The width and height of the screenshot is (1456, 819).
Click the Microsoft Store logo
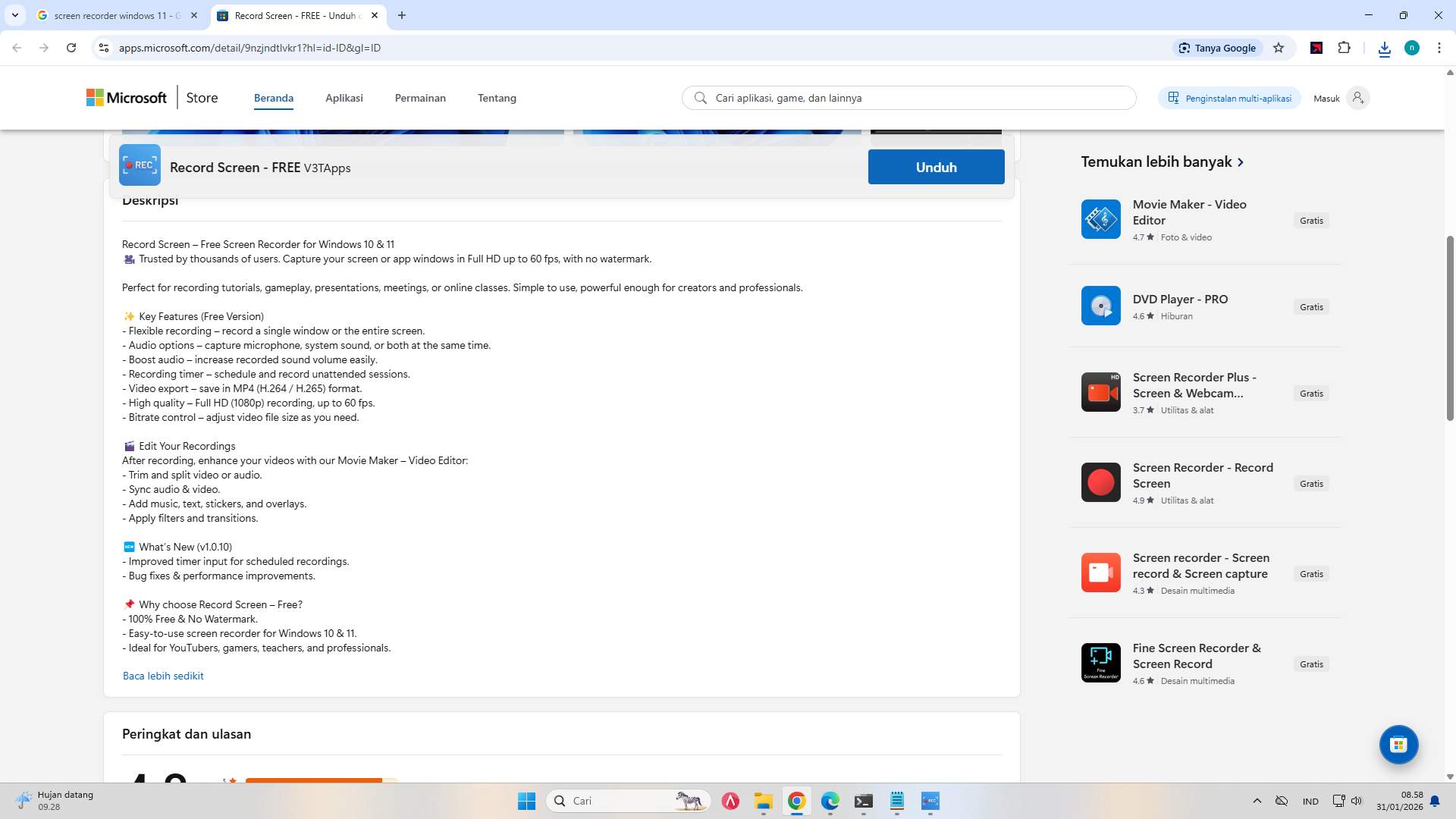tap(126, 97)
